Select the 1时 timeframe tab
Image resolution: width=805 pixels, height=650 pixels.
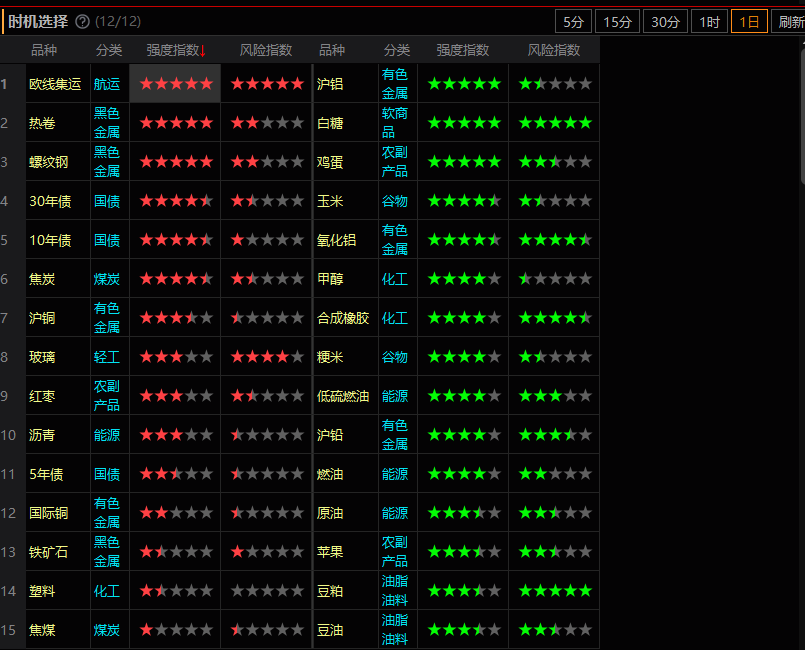click(710, 22)
